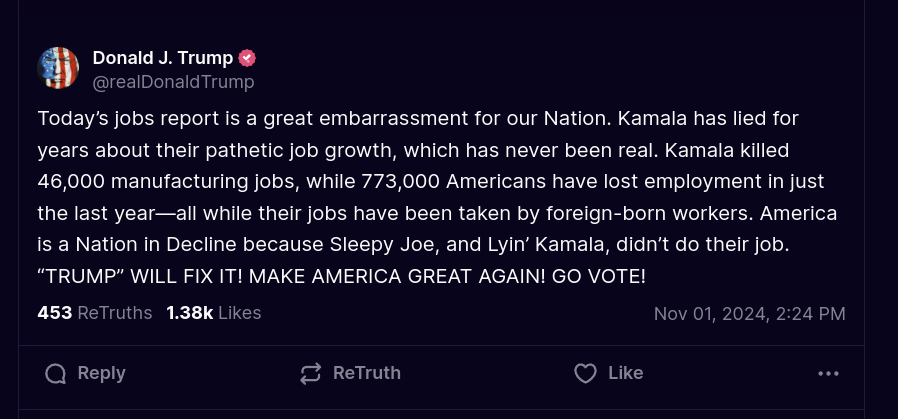Click the Reply text label
Viewport: 898px width, 419px height.
click(101, 373)
